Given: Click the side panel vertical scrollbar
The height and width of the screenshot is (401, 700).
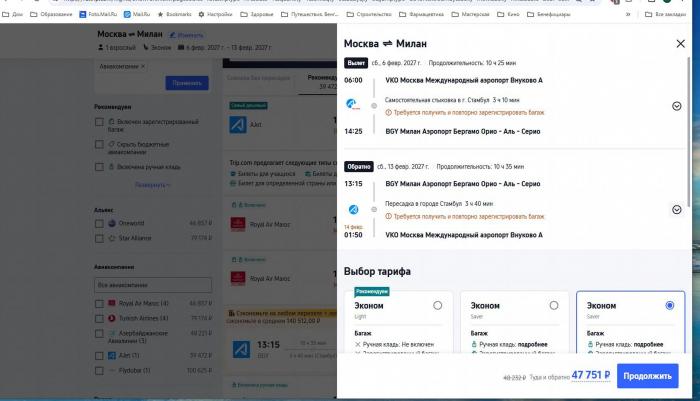Looking at the screenshot, I should click(689, 132).
